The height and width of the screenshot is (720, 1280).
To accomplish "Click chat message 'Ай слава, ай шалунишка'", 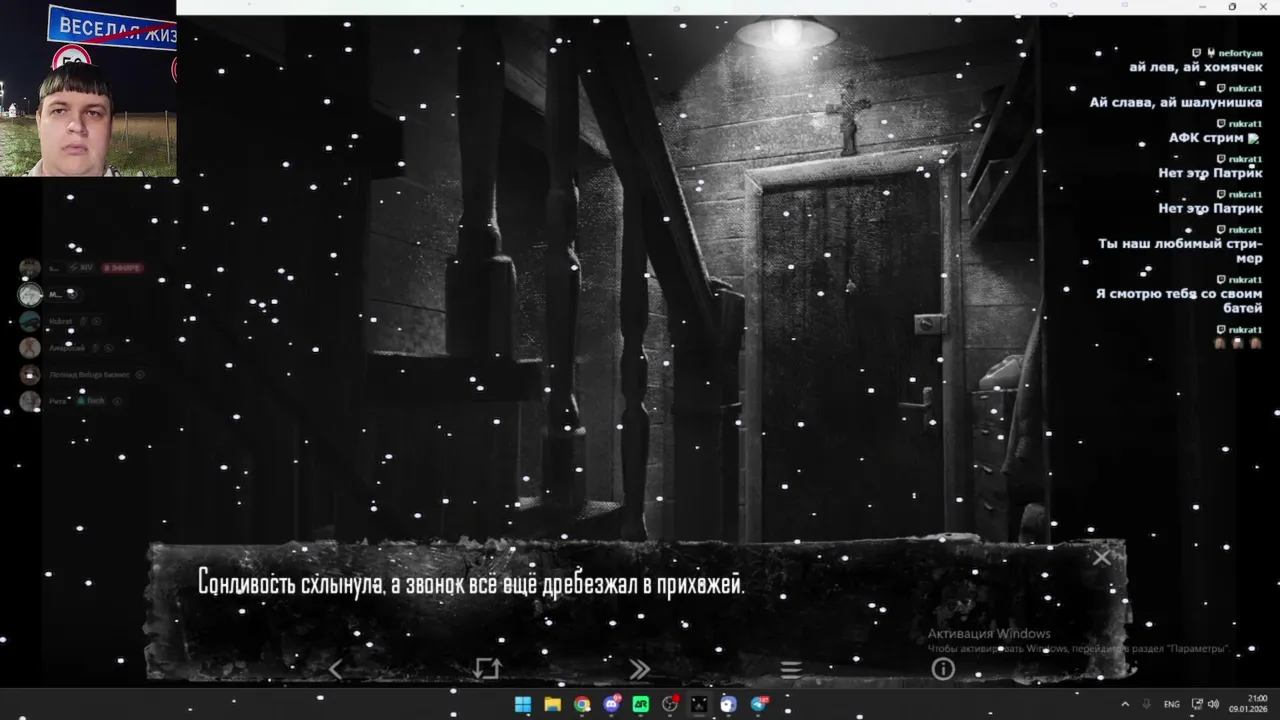I will coord(1176,102).
